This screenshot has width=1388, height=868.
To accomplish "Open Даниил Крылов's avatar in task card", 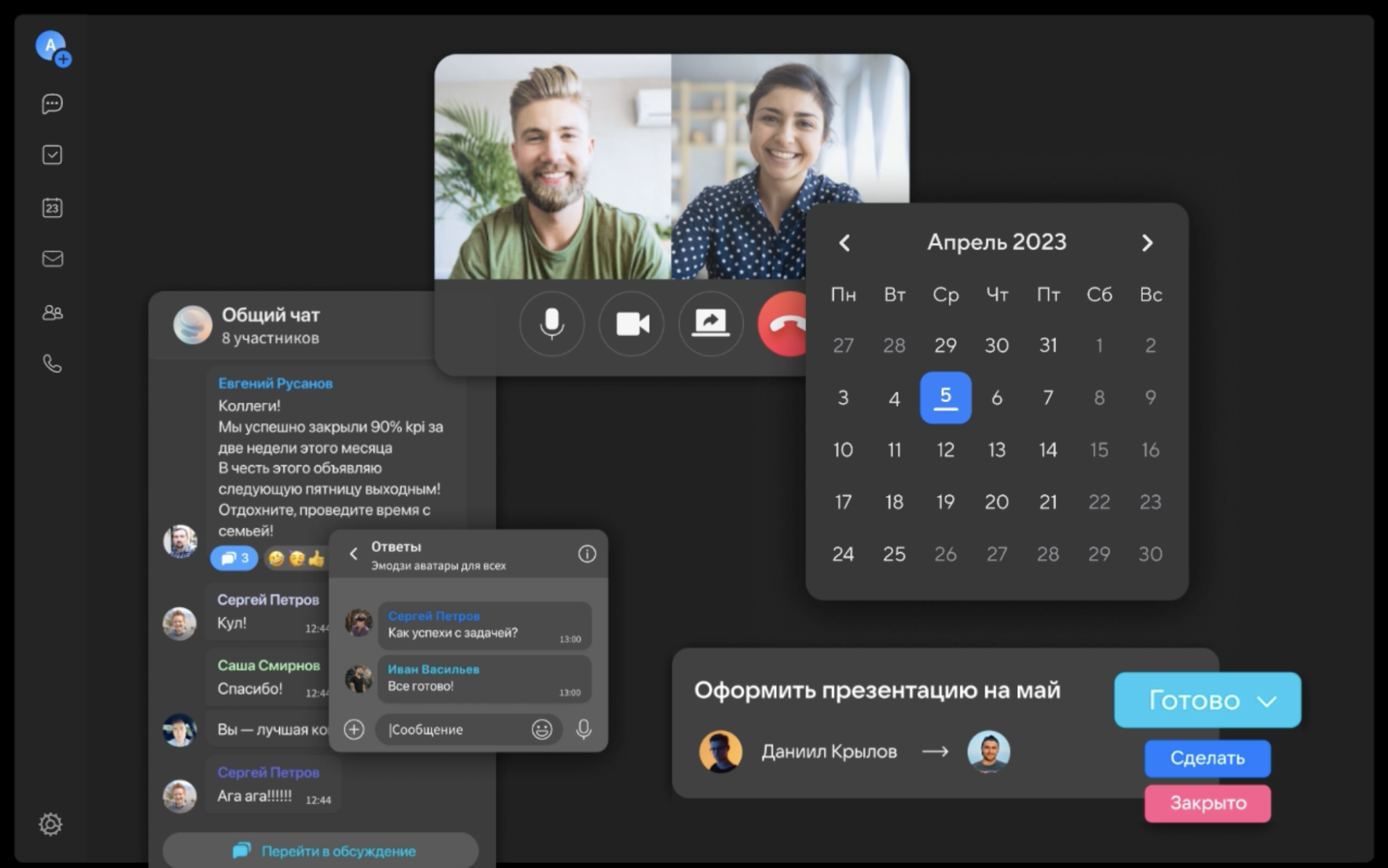I will coord(720,751).
